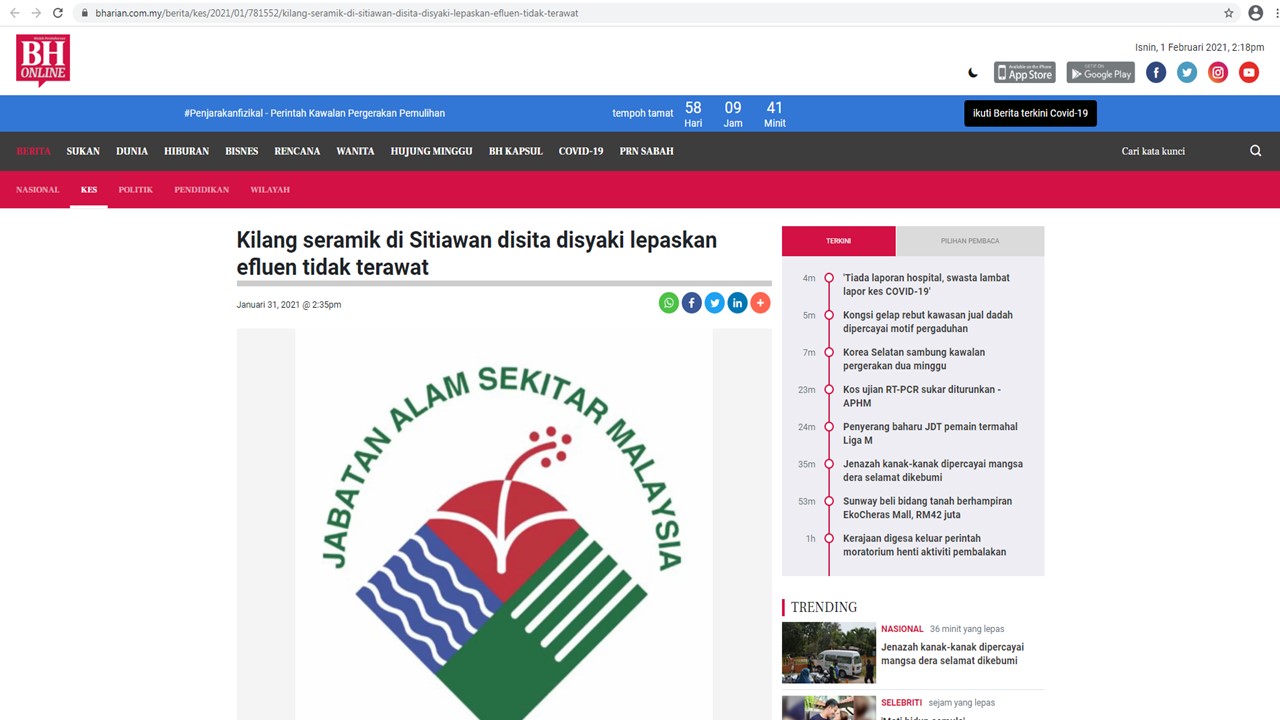Click timeline marker for 4m story
This screenshot has height=720, width=1280.
click(829, 278)
